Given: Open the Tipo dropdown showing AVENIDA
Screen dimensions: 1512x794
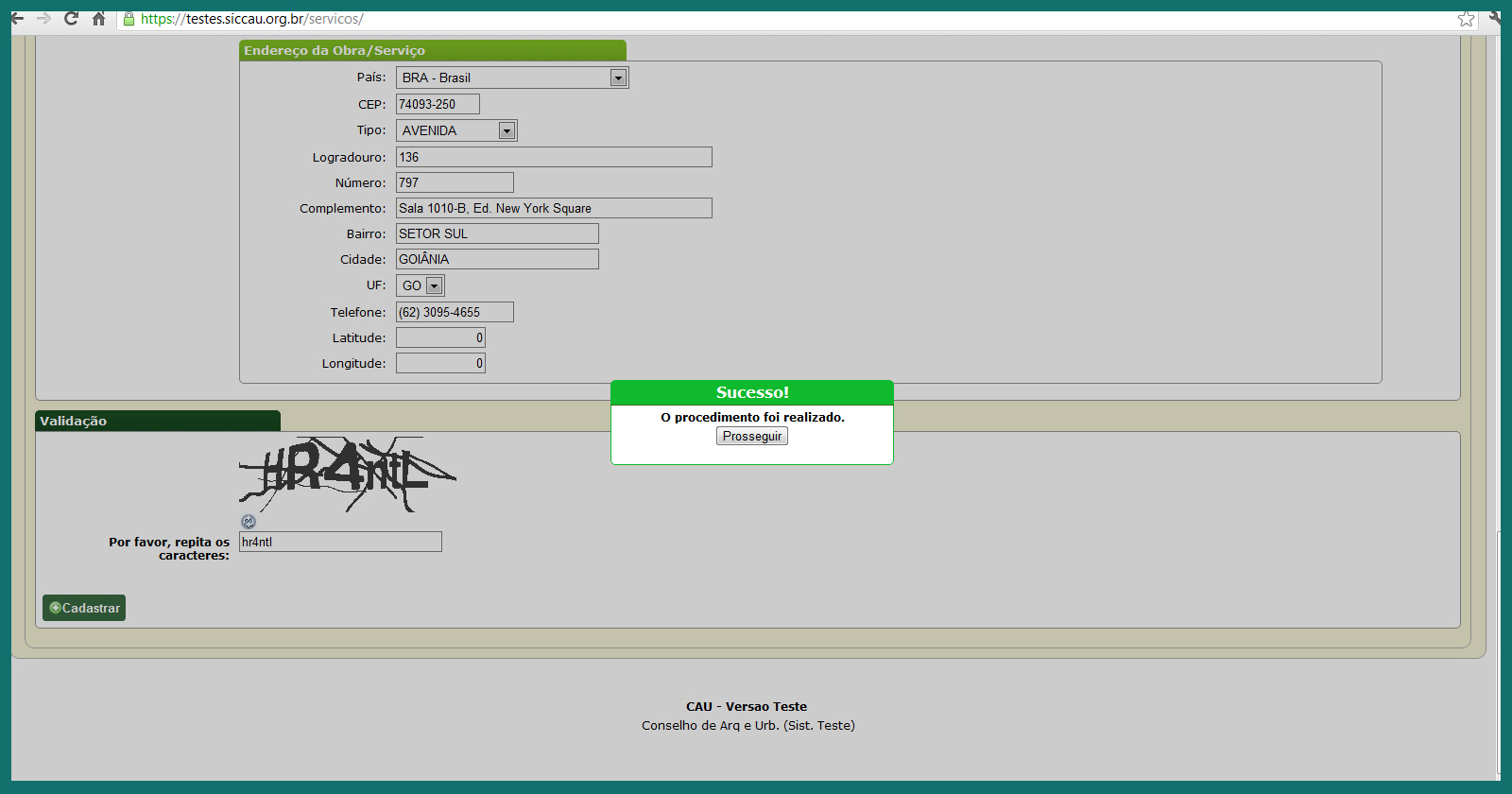Looking at the screenshot, I should (456, 130).
